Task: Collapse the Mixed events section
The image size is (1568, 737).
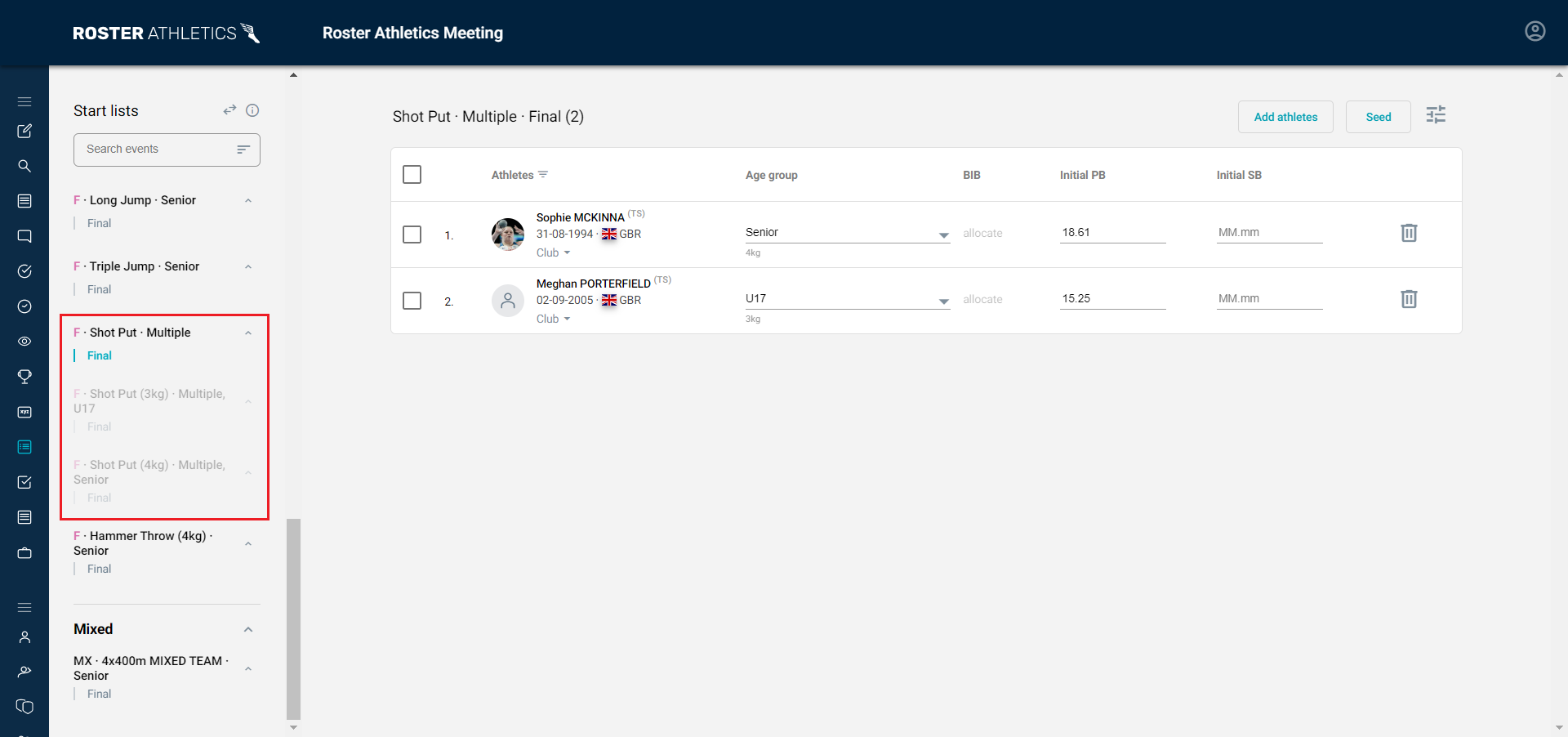Action: pos(248,629)
